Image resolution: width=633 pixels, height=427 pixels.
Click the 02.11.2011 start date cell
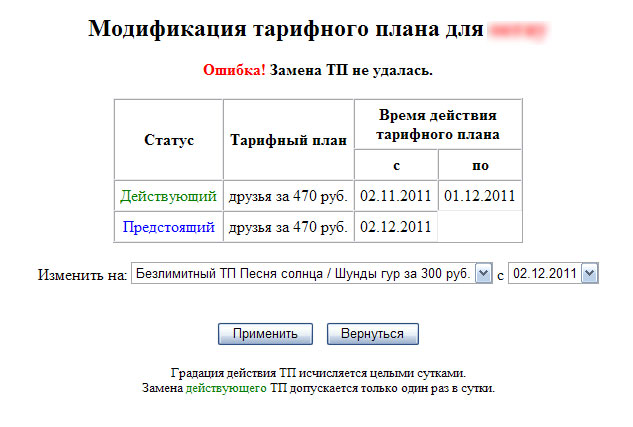click(396, 196)
